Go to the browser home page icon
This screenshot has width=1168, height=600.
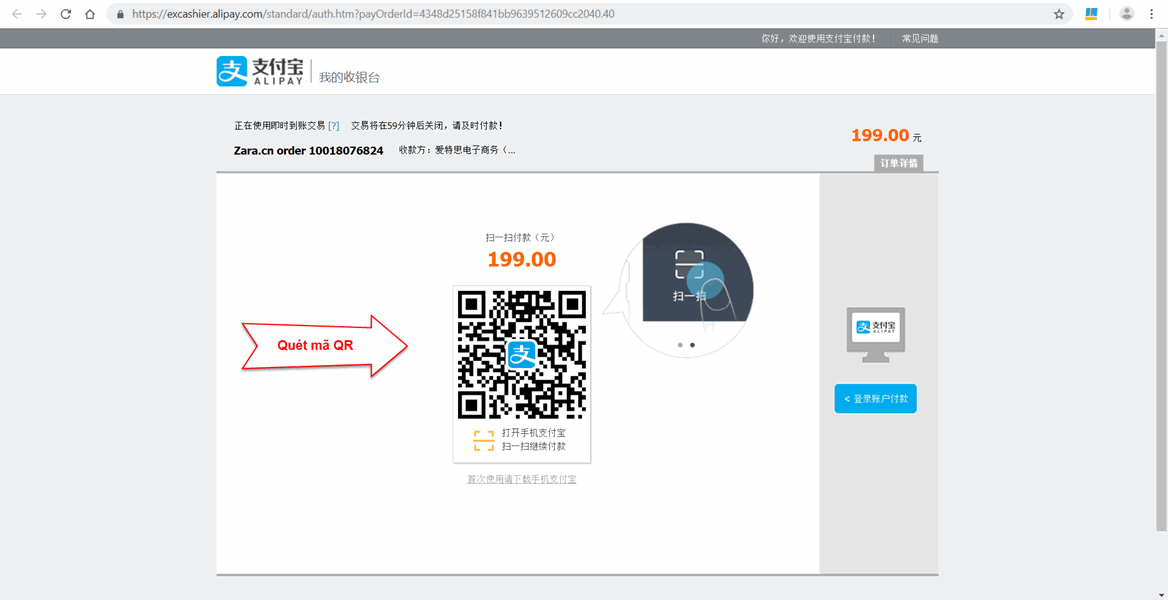pos(89,14)
